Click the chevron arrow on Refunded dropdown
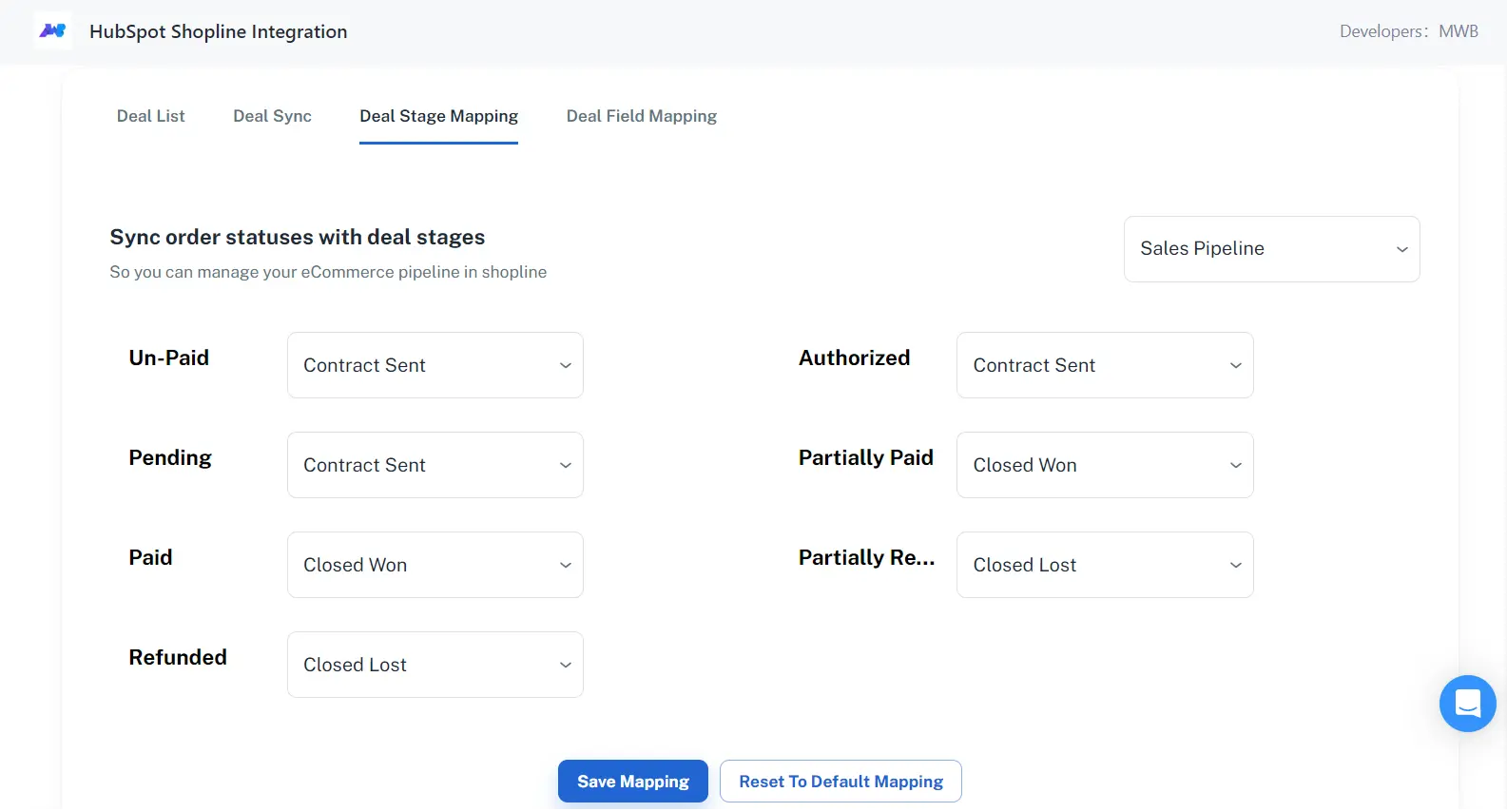The height and width of the screenshot is (812, 1507). click(565, 665)
